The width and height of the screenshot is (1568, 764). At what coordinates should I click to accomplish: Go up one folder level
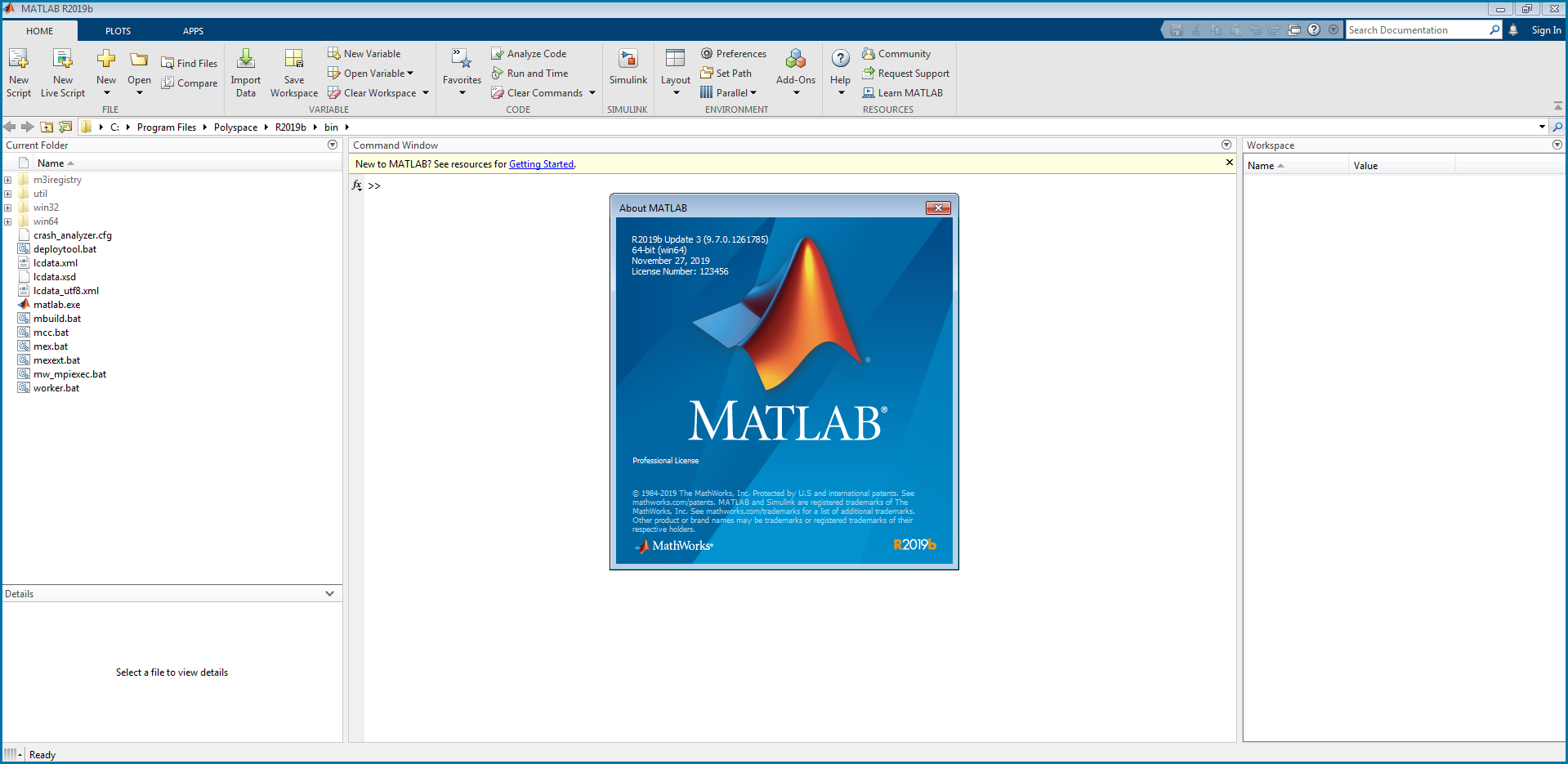pos(47,127)
